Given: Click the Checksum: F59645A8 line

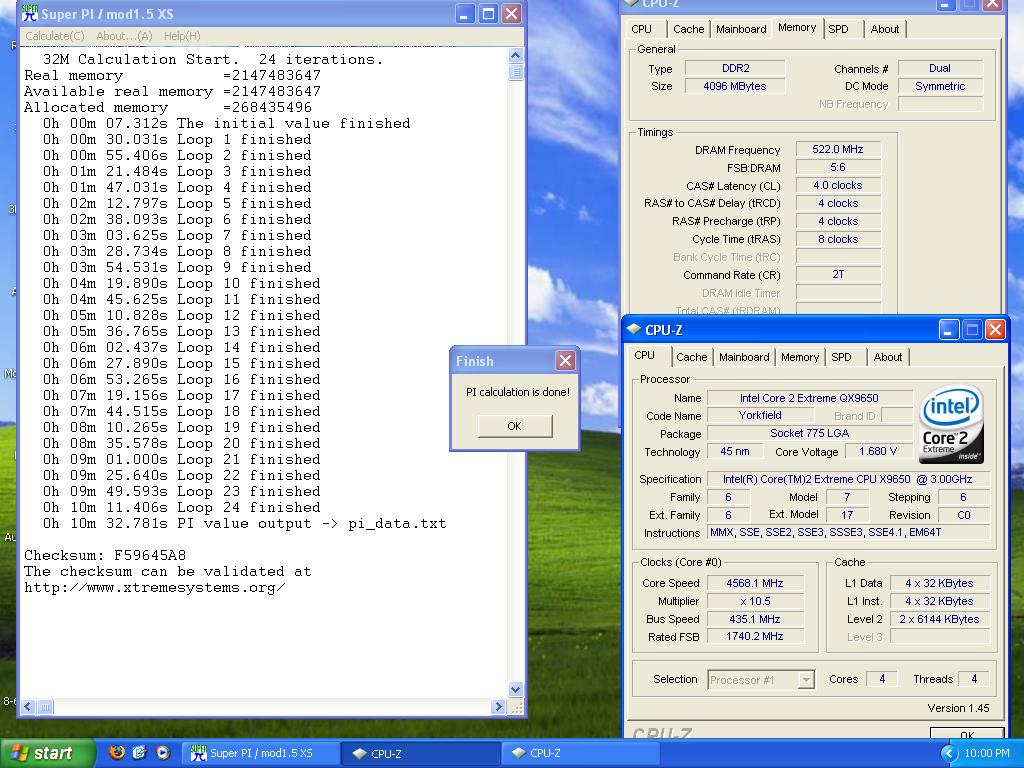Looking at the screenshot, I should 105,556.
